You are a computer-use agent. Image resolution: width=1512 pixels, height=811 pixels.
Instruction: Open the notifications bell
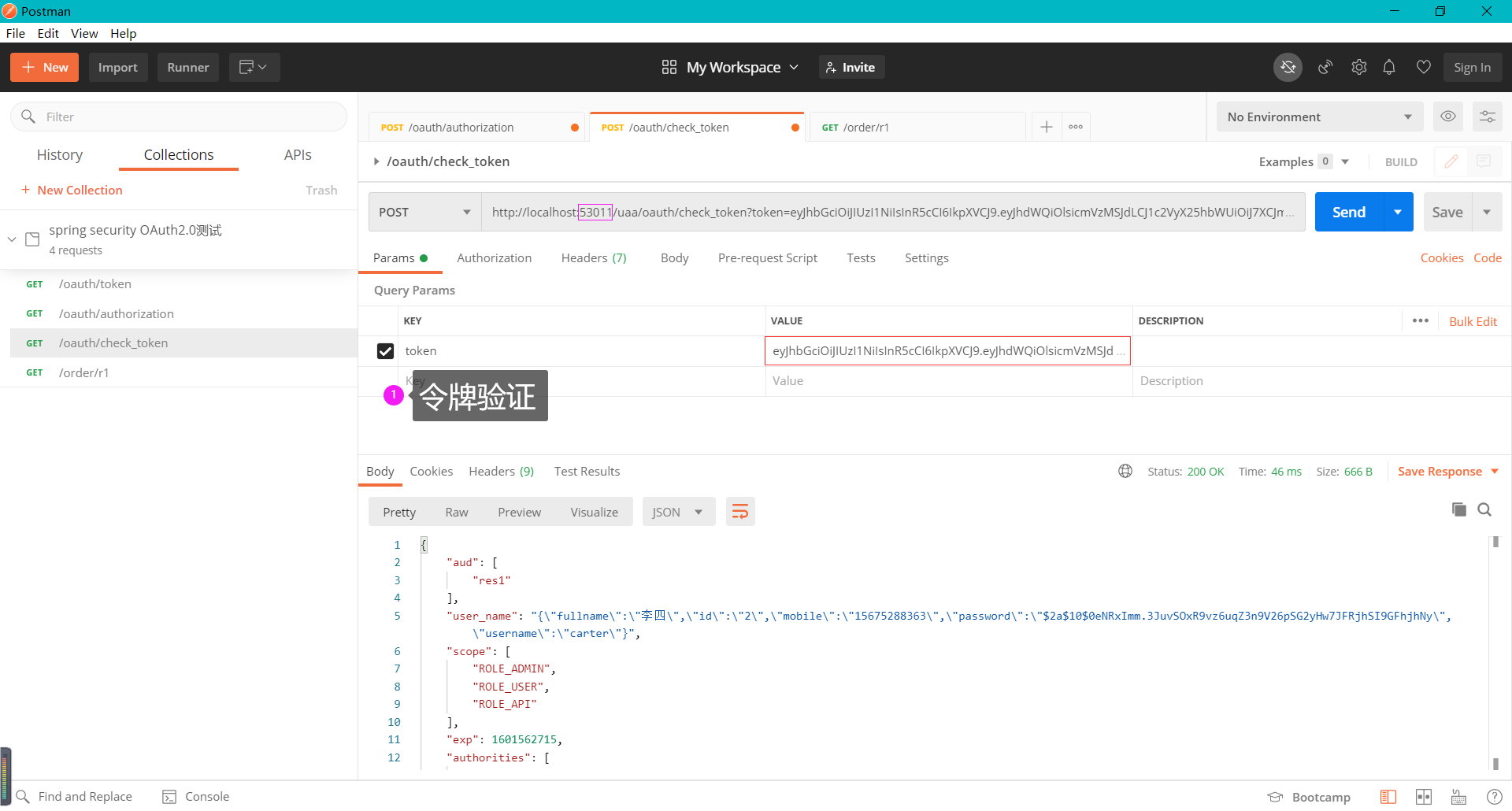click(x=1389, y=68)
